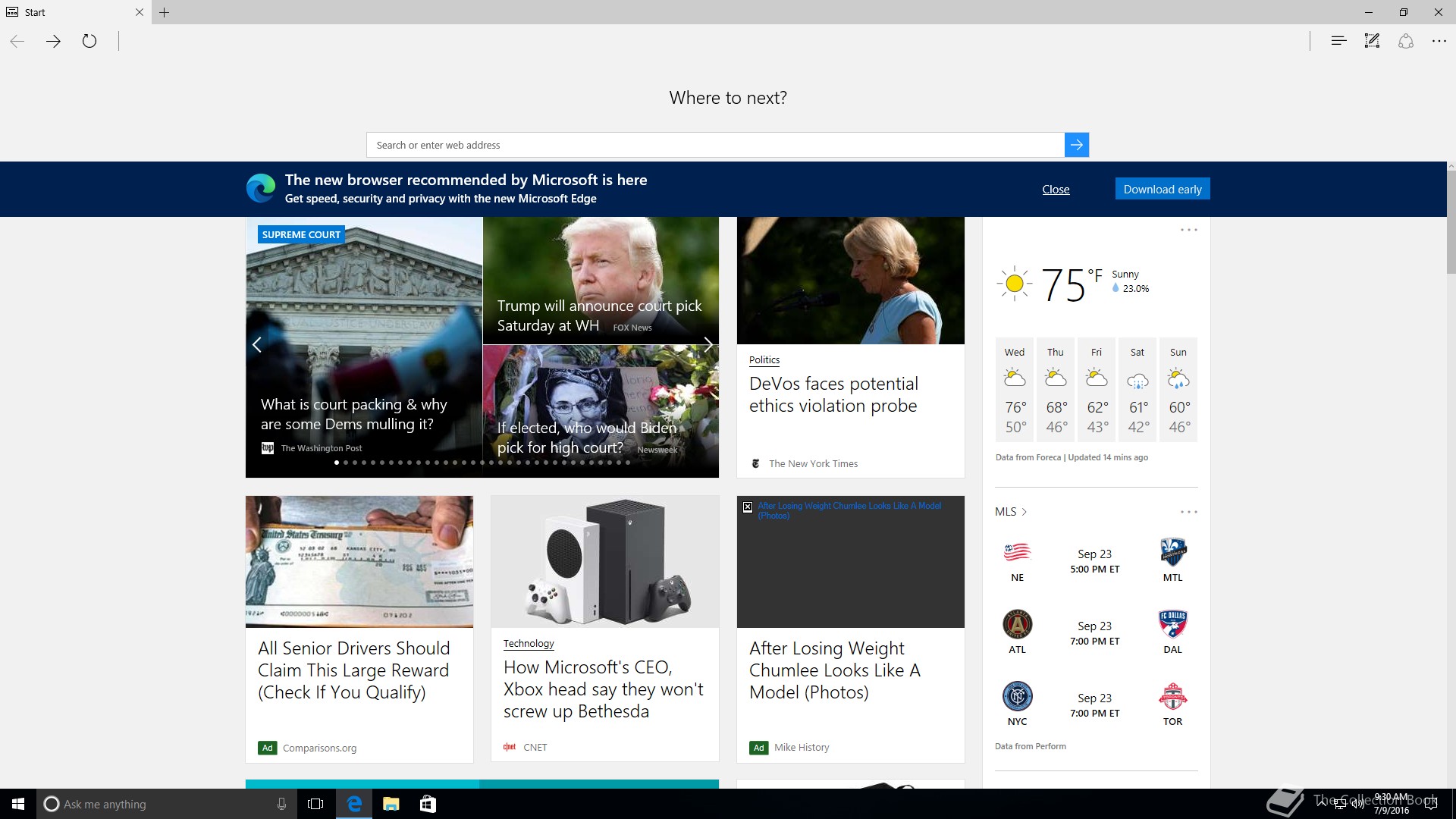1456x819 pixels.
Task: Click the MTL team logo
Action: (x=1172, y=552)
